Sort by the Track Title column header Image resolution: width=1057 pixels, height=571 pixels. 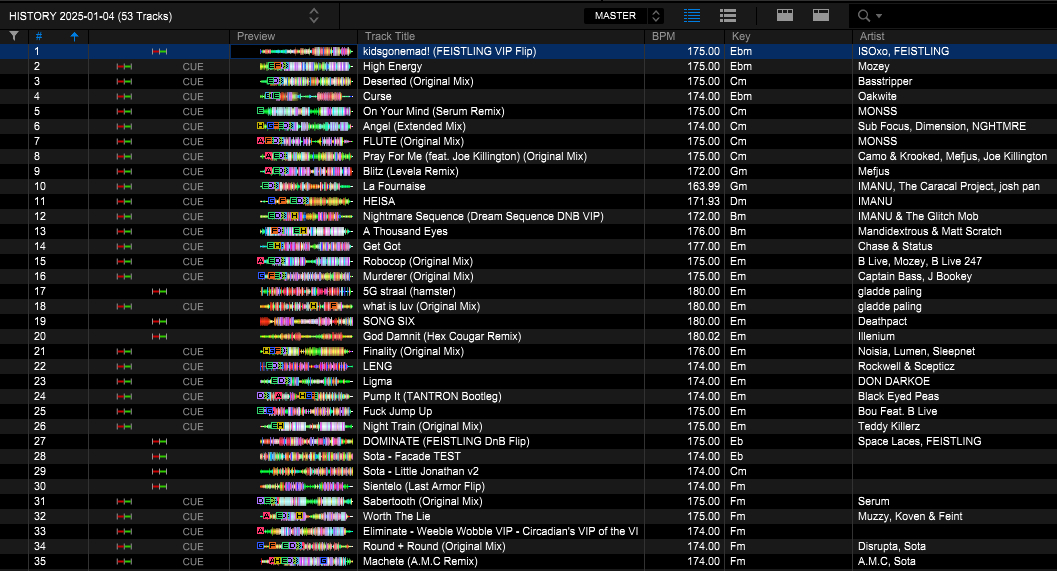(x=390, y=36)
